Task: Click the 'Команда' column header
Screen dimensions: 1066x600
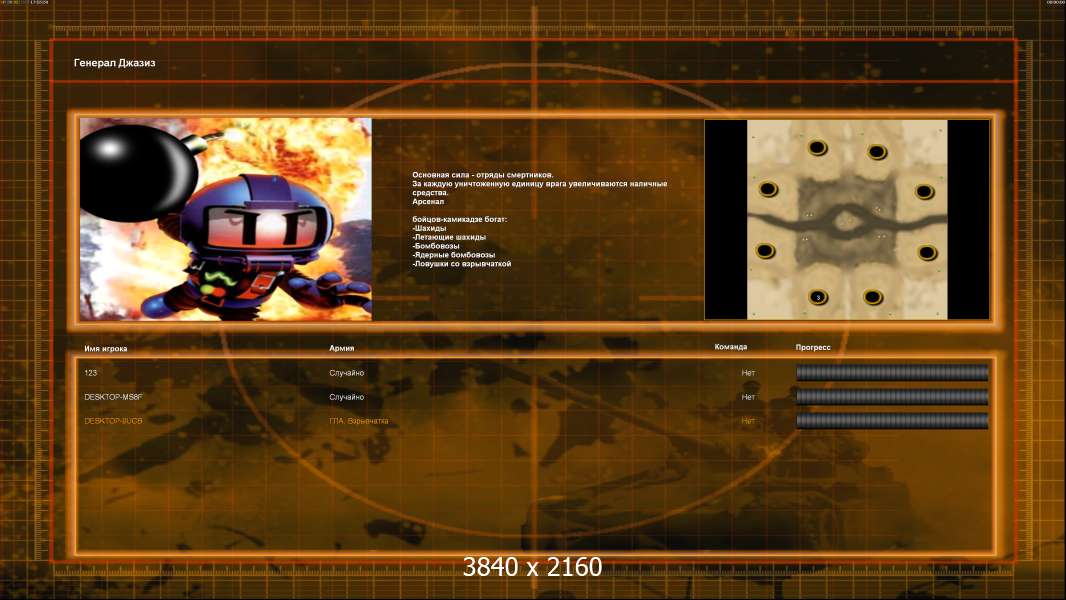Action: 731,347
